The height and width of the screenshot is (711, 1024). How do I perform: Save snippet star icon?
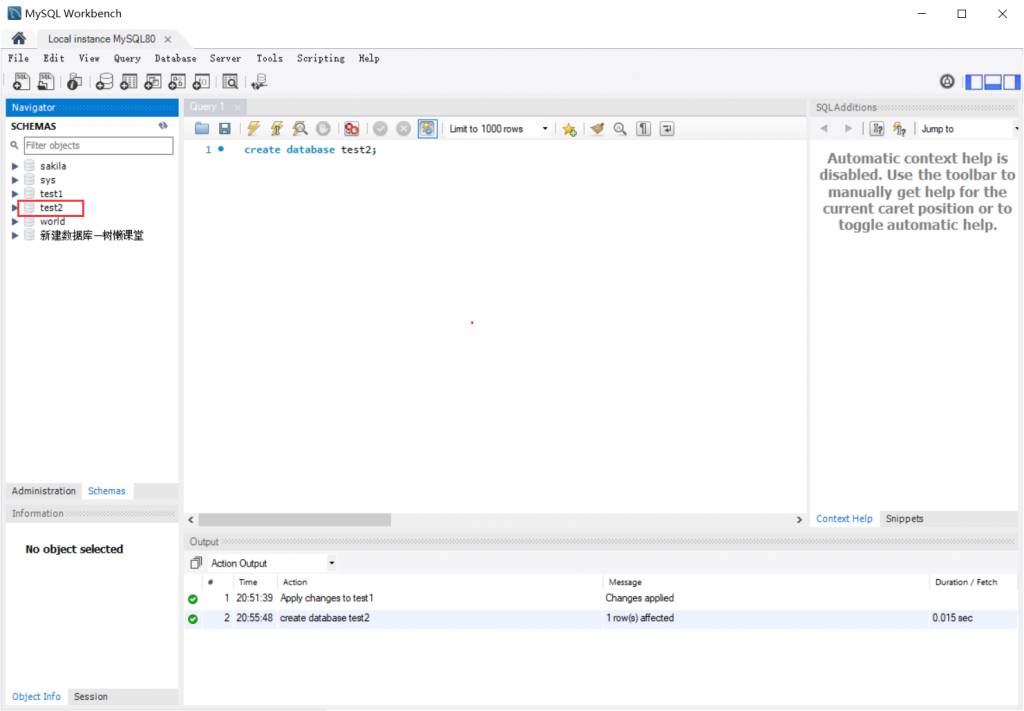569,129
